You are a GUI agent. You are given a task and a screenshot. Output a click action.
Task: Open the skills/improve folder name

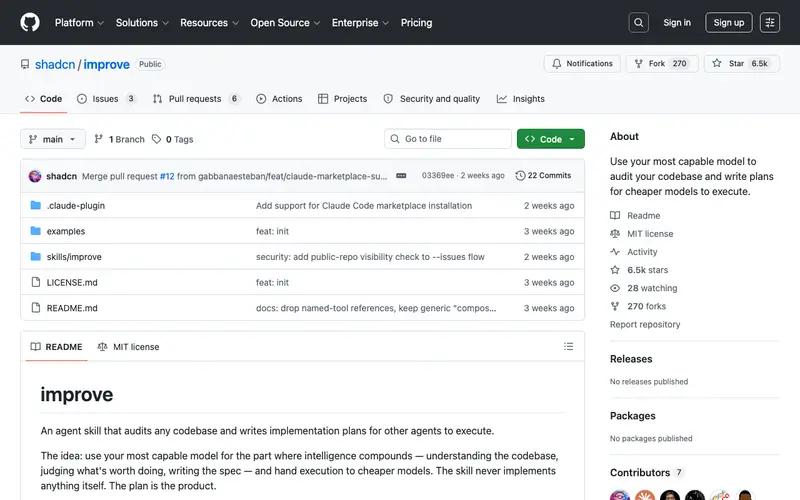click(74, 257)
